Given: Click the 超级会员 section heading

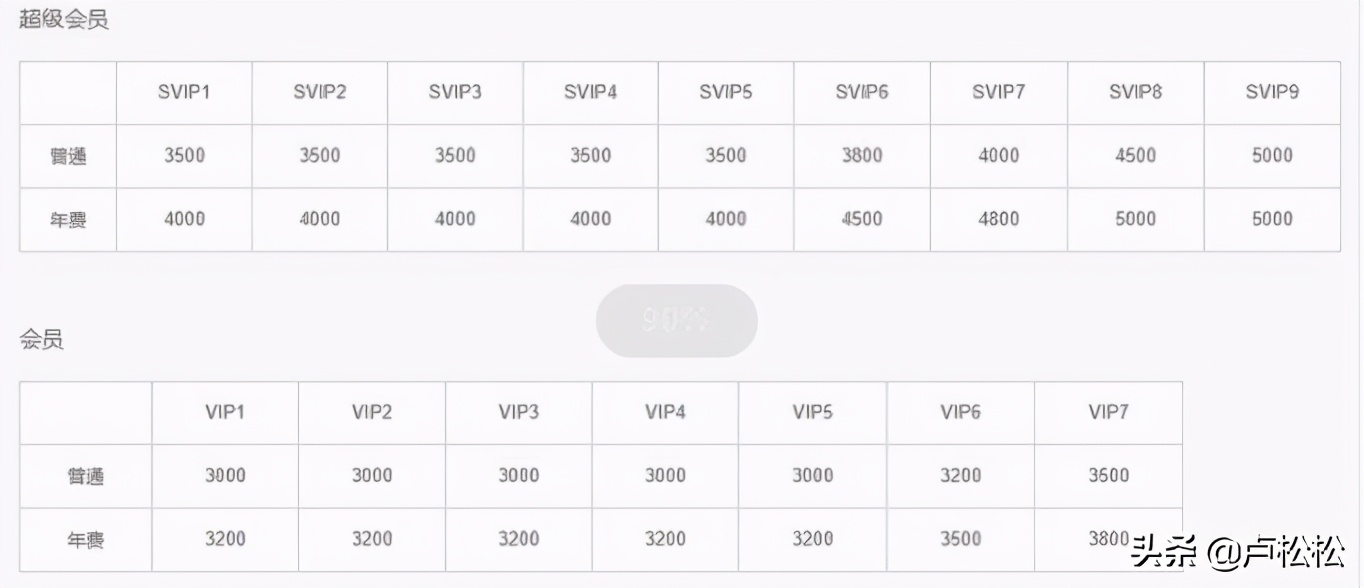Looking at the screenshot, I should pyautogui.click(x=64, y=19).
